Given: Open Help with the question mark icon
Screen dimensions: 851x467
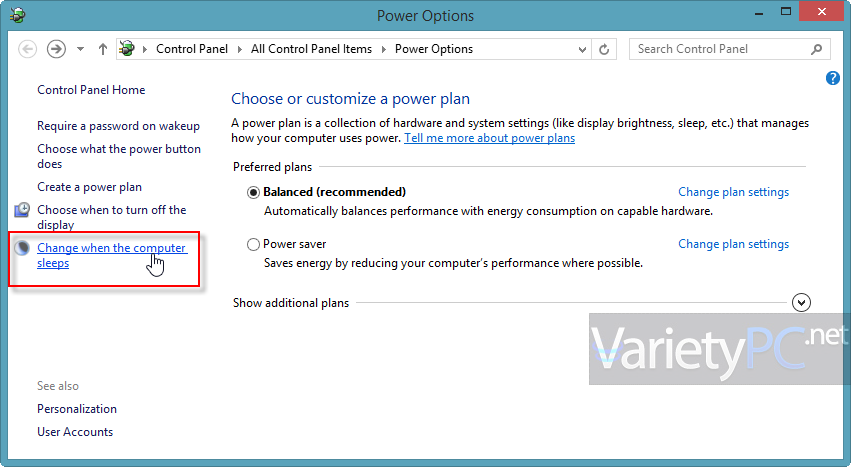Looking at the screenshot, I should 833,78.
